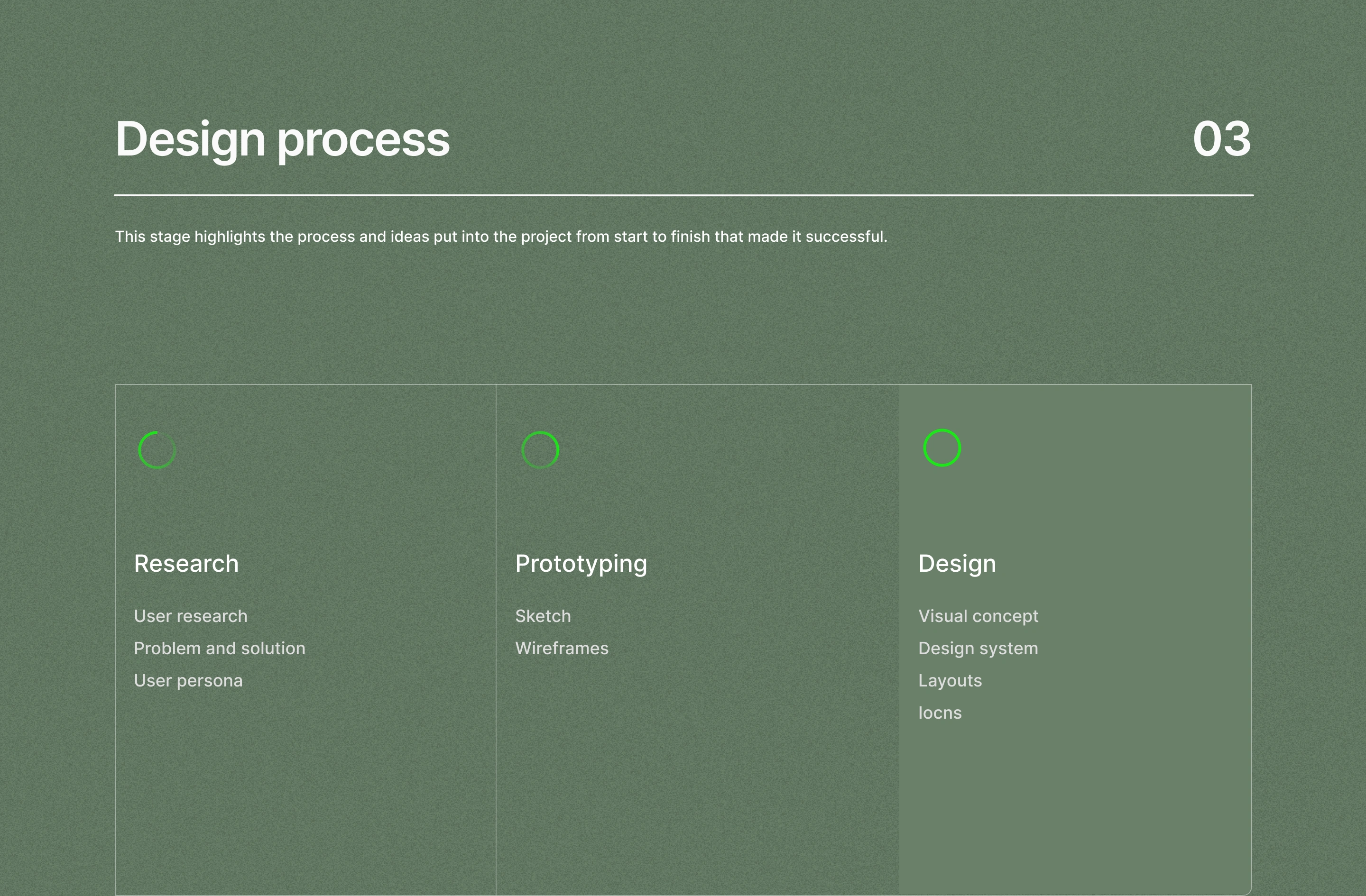Viewport: 1366px width, 896px height.
Task: Click the Prototyping progress circle icon
Action: click(540, 450)
